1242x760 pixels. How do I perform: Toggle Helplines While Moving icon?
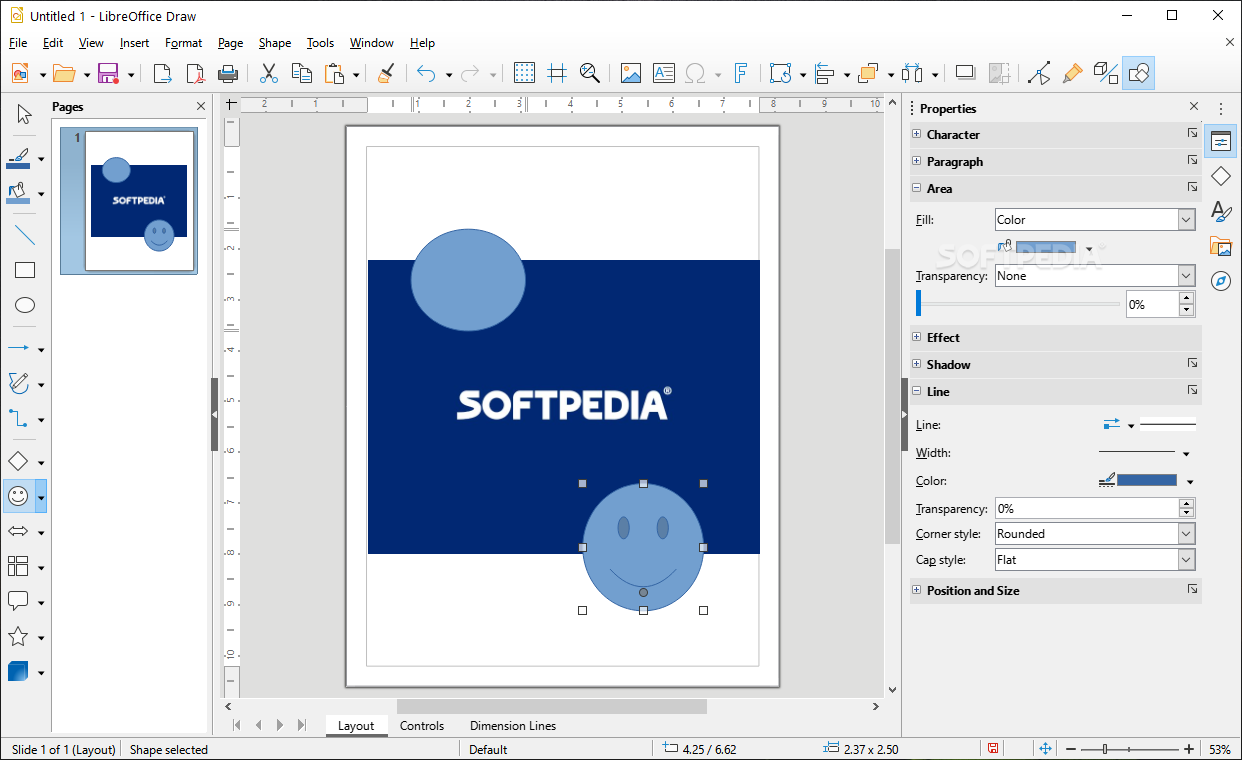coord(557,73)
